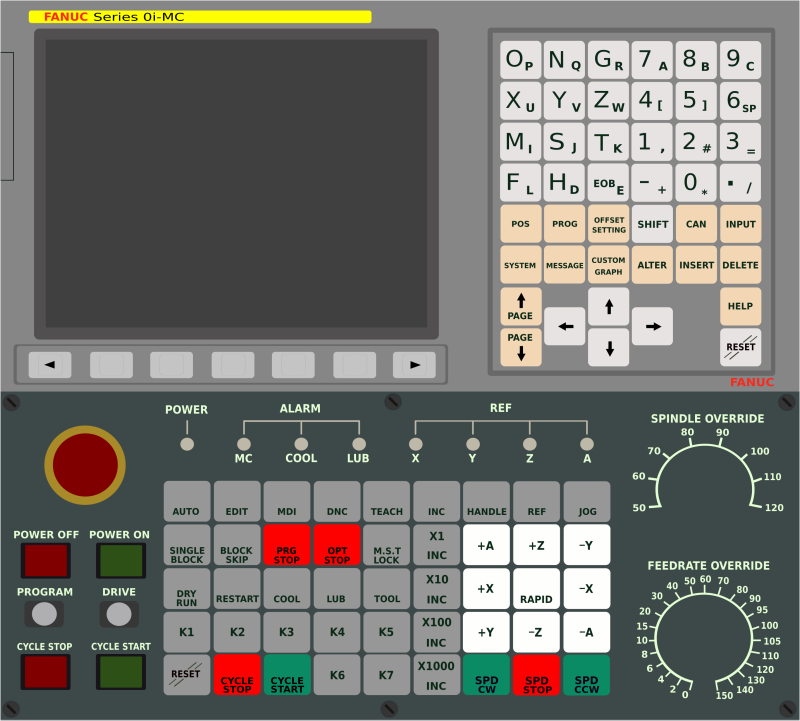This screenshot has width=800, height=721.
Task: Click the green CYCLE START key in the key grid
Action: 287,675
